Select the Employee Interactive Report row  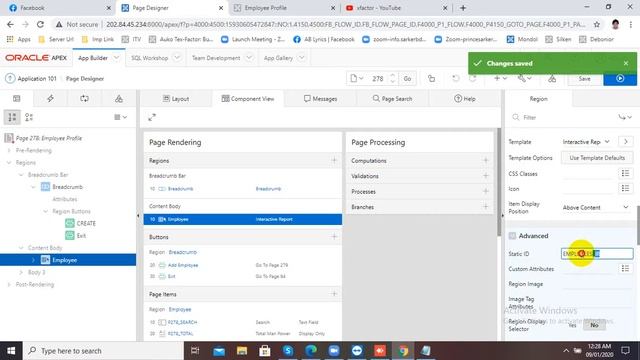click(243, 219)
